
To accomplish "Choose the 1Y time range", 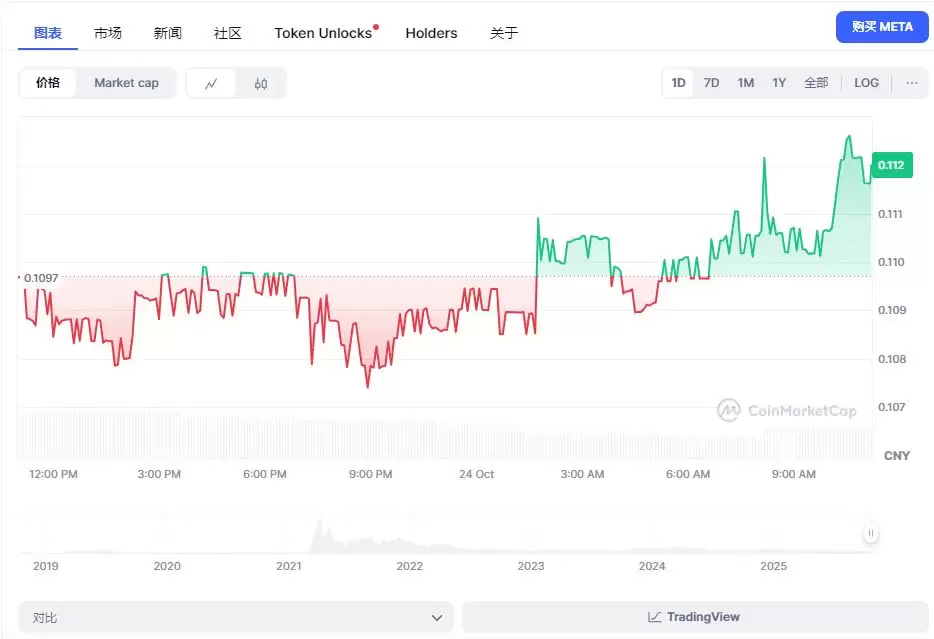I will tap(779, 83).
